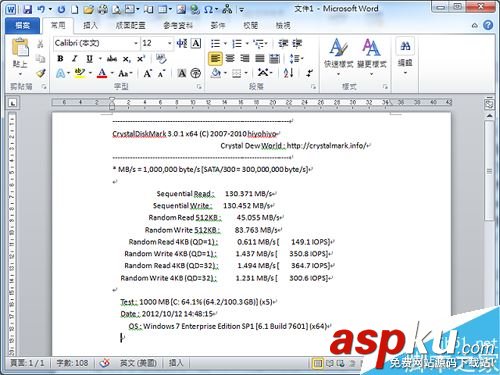Open the Line Spacing dropdown
The width and height of the screenshot is (500, 375).
point(296,59)
